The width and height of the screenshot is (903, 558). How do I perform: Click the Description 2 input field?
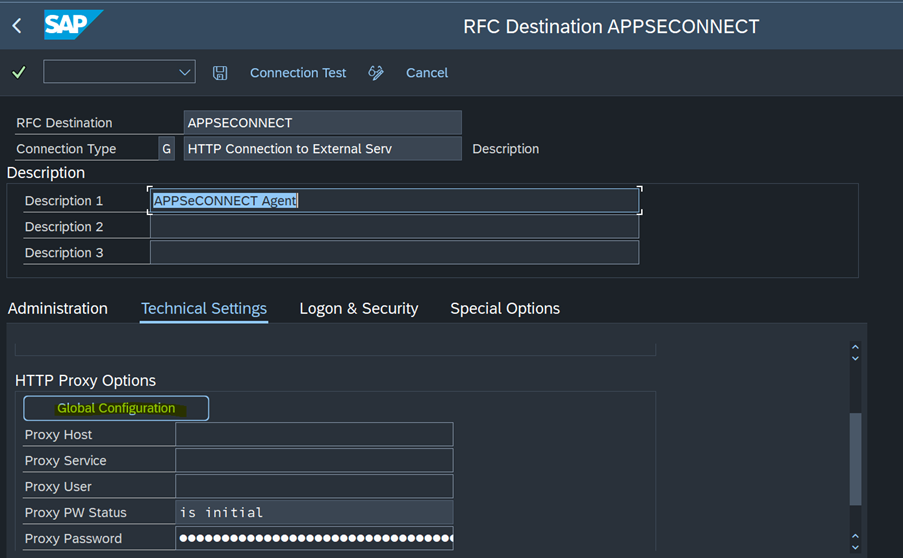coord(394,226)
